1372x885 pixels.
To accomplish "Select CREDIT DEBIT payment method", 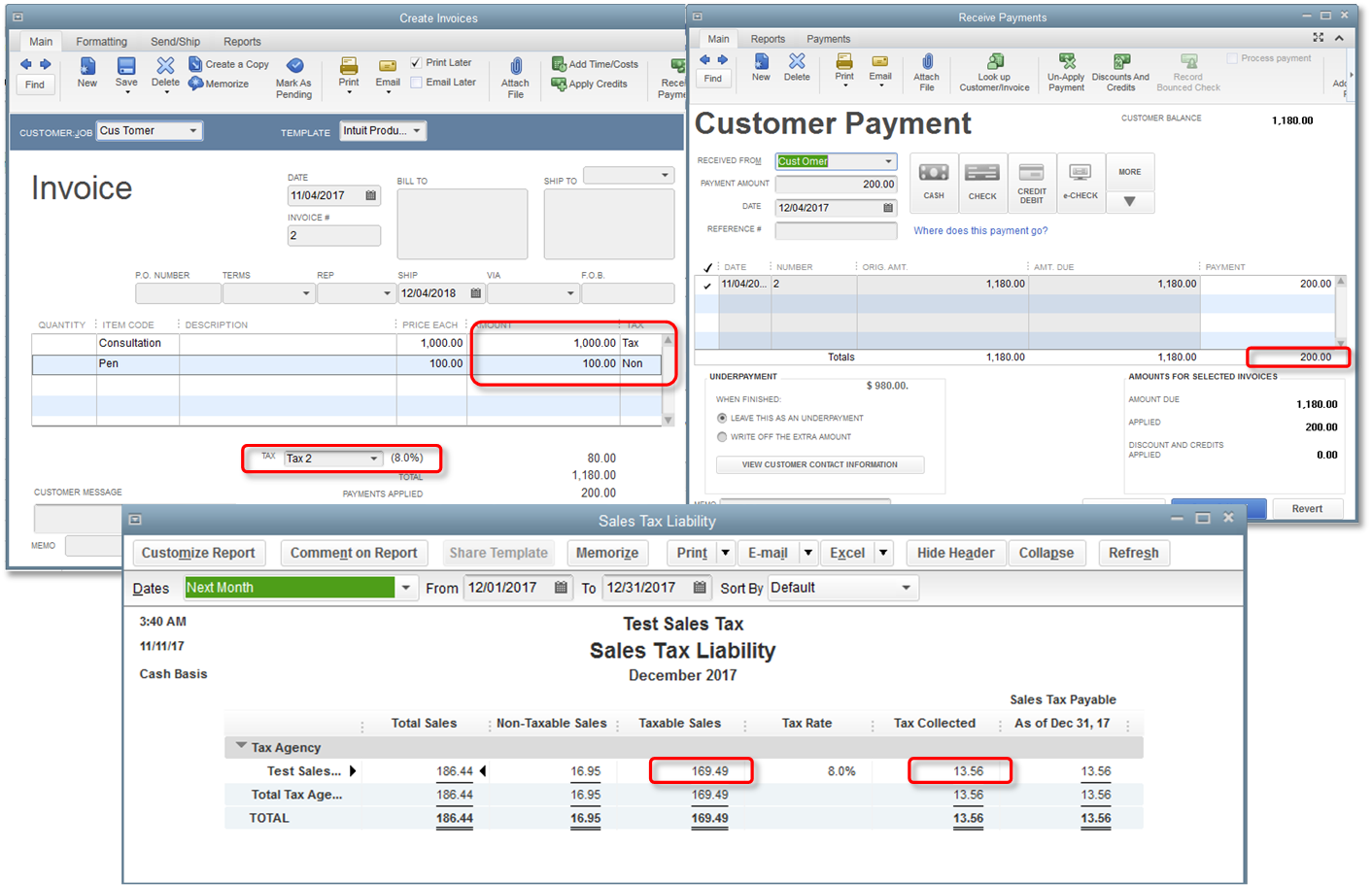I will (x=1032, y=183).
